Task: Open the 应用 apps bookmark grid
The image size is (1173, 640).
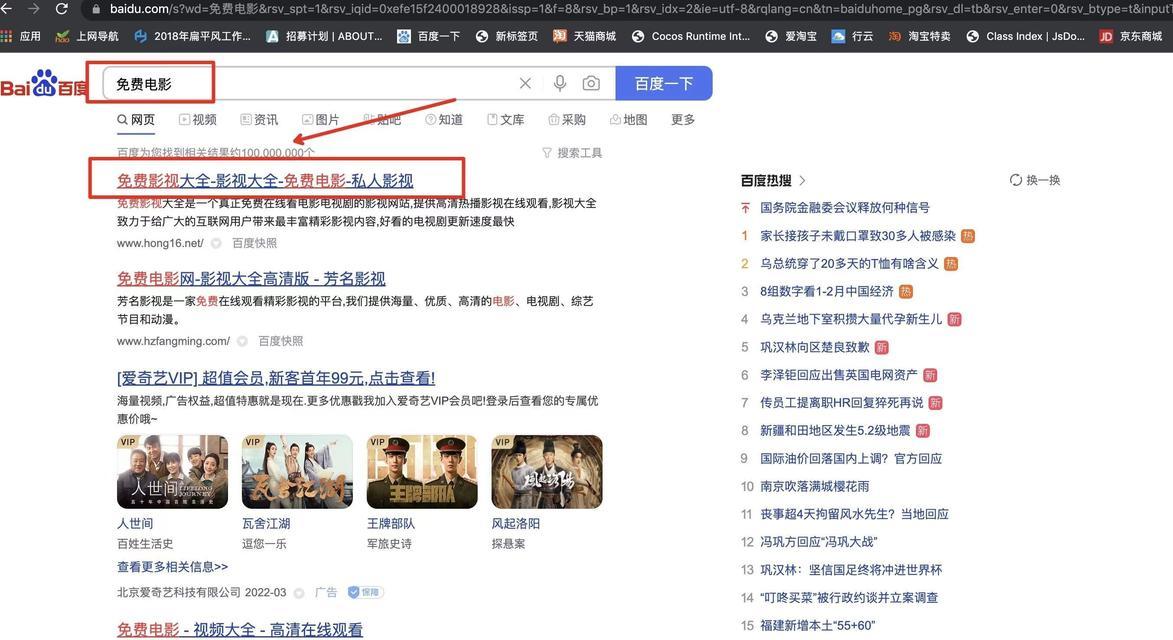Action: [21, 36]
